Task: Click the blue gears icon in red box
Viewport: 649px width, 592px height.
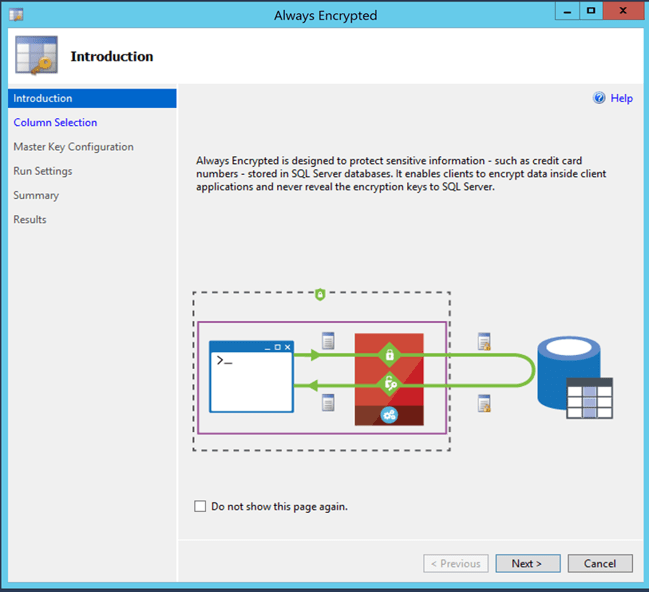Action: coord(389,414)
